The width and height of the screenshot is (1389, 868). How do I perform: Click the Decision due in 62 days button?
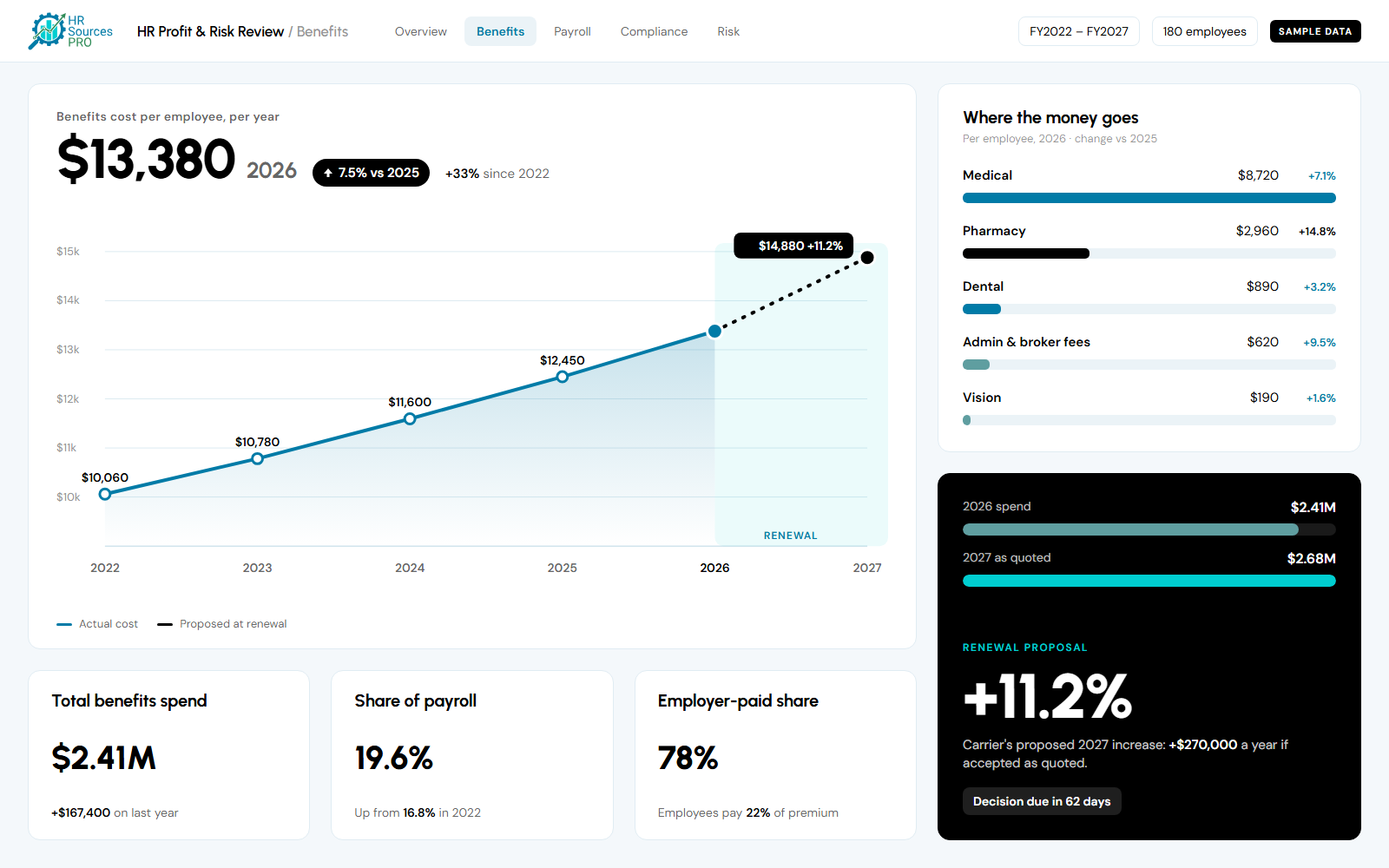coord(1042,801)
